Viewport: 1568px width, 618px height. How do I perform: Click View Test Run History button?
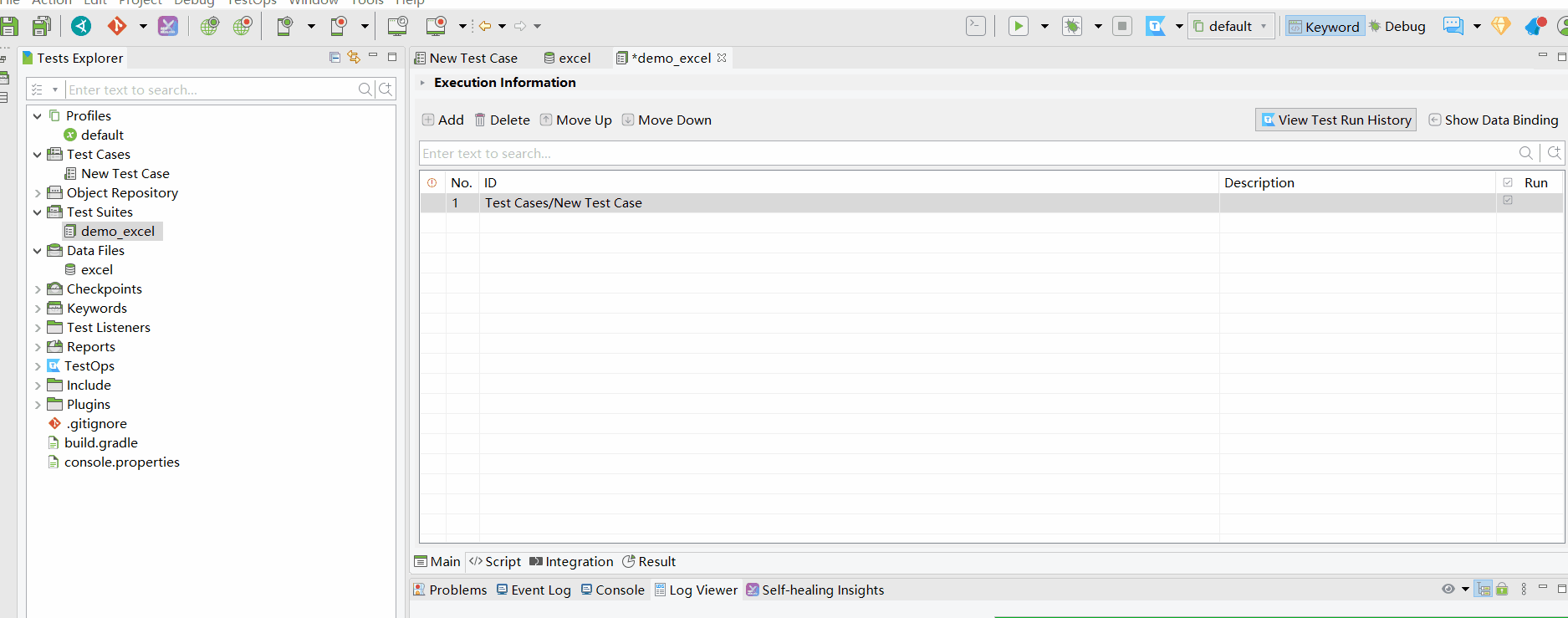point(1336,120)
